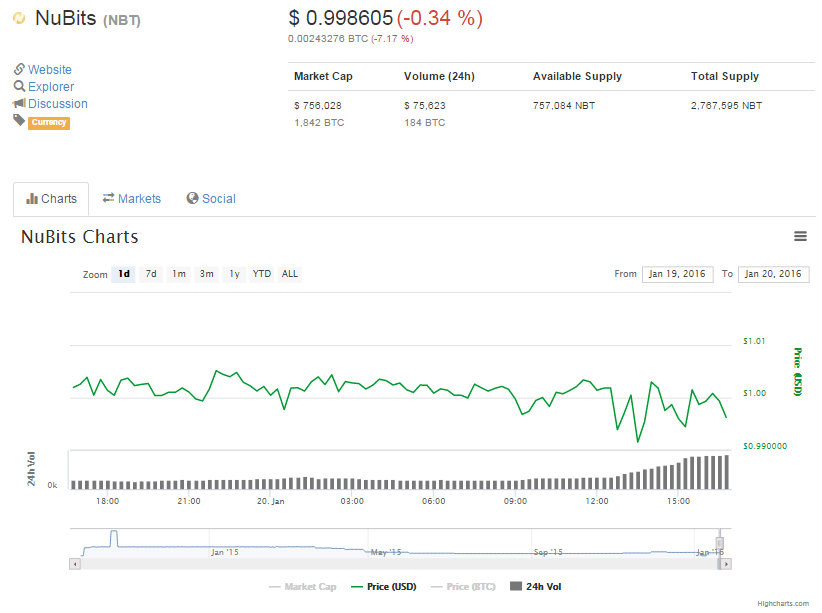822x613 pixels.
Task: Click the 20. Jan x-axis label
Action: [271, 501]
